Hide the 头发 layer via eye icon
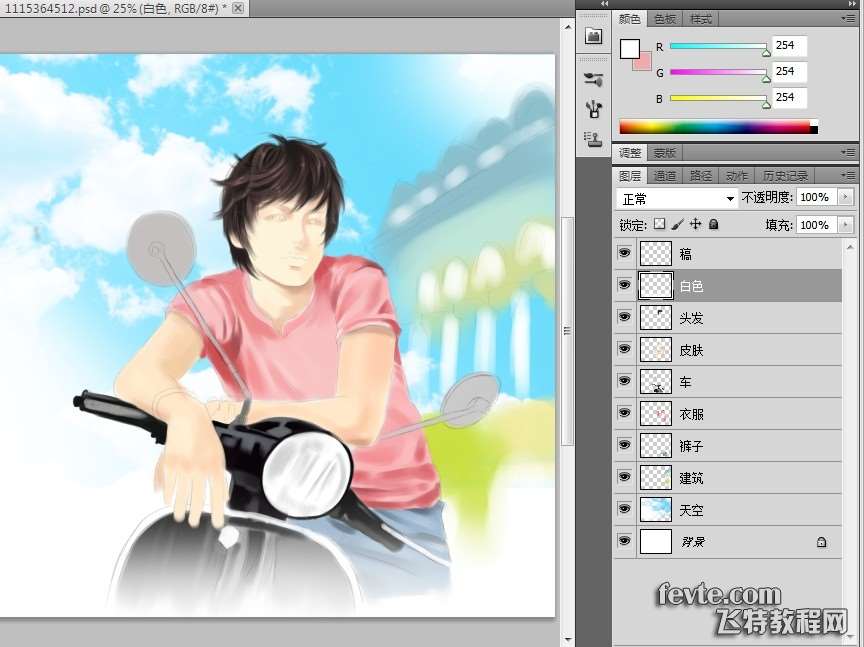 [x=625, y=318]
